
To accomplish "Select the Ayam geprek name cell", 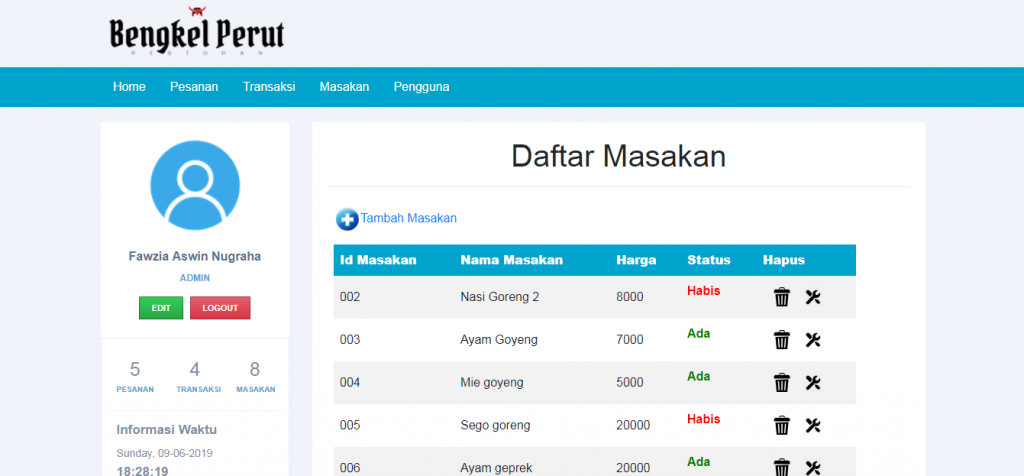I will (496, 468).
